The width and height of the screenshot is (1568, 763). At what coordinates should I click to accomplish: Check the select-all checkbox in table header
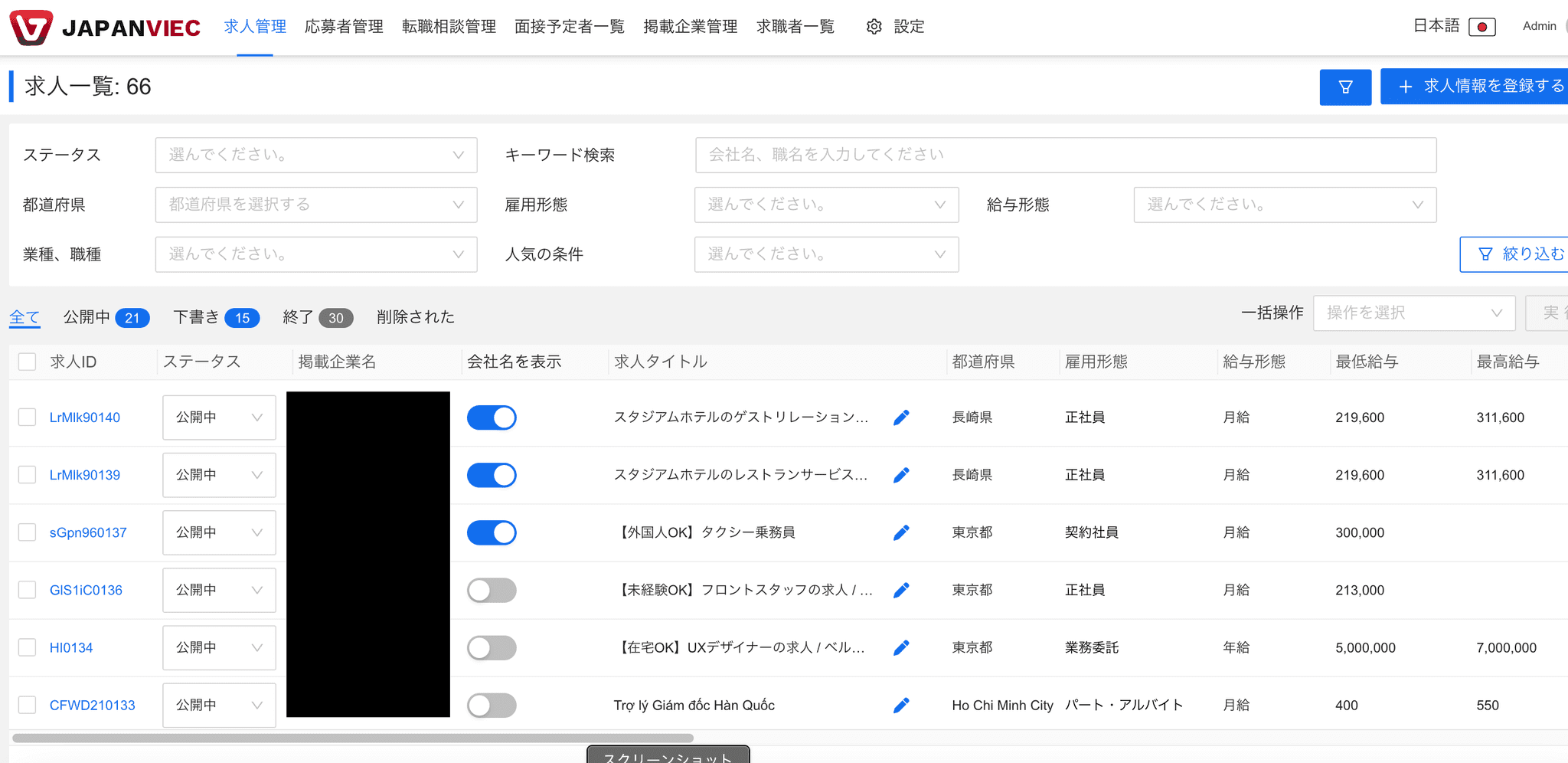(x=28, y=362)
